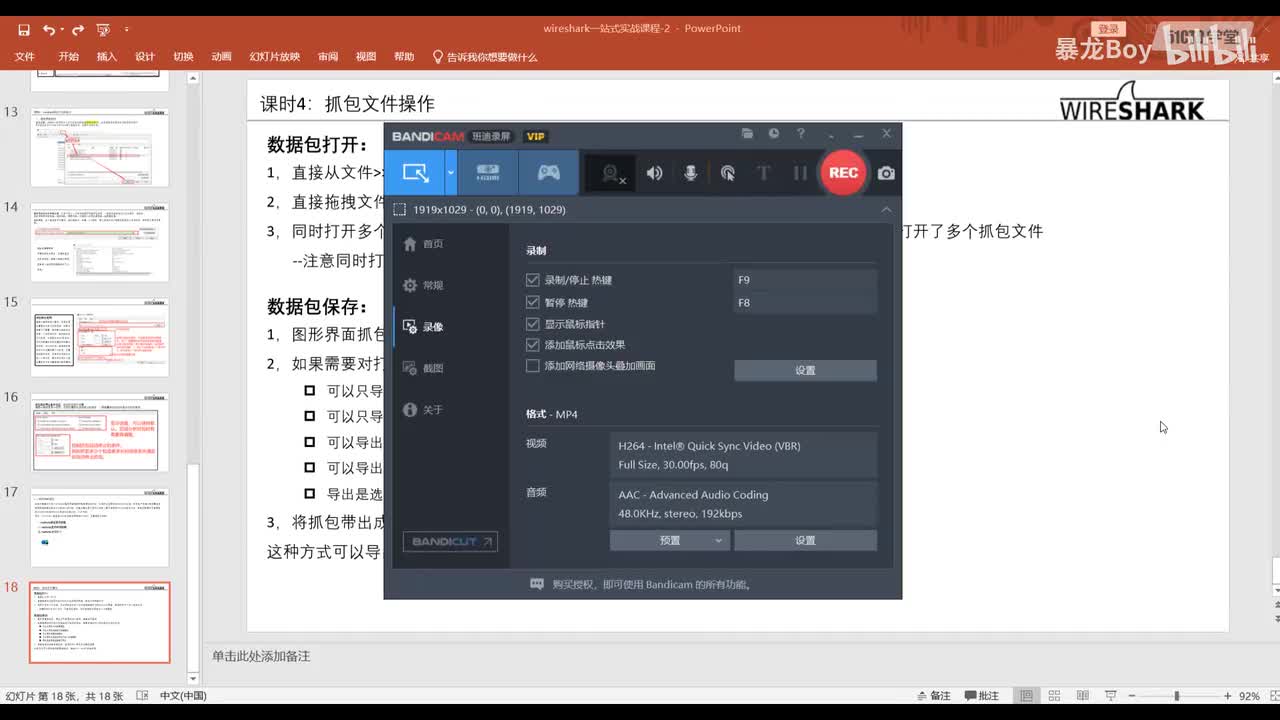1280x720 pixels.
Task: Select Bandicam screen rectangle recording mode
Action: coord(415,172)
